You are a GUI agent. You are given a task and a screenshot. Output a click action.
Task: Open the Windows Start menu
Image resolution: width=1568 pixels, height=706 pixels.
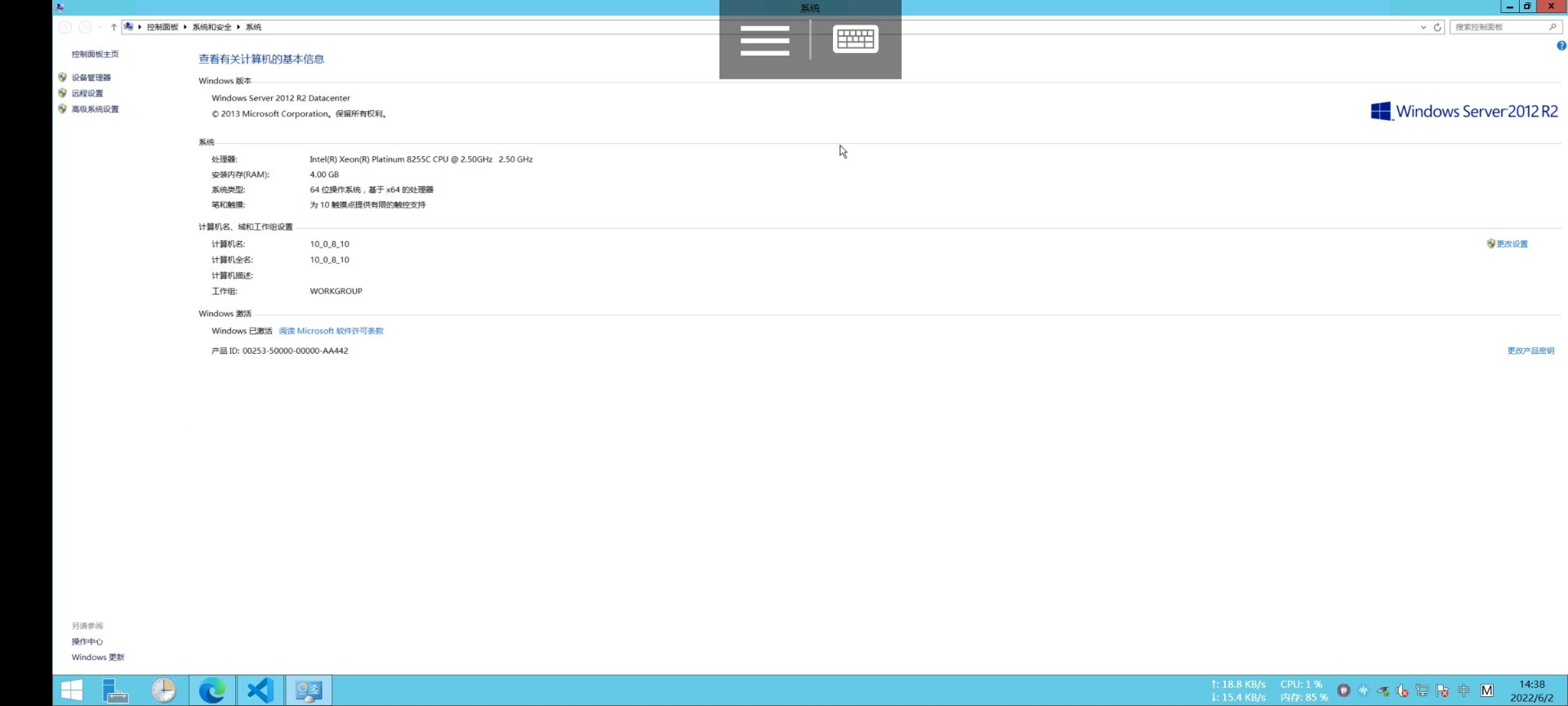[x=72, y=690]
